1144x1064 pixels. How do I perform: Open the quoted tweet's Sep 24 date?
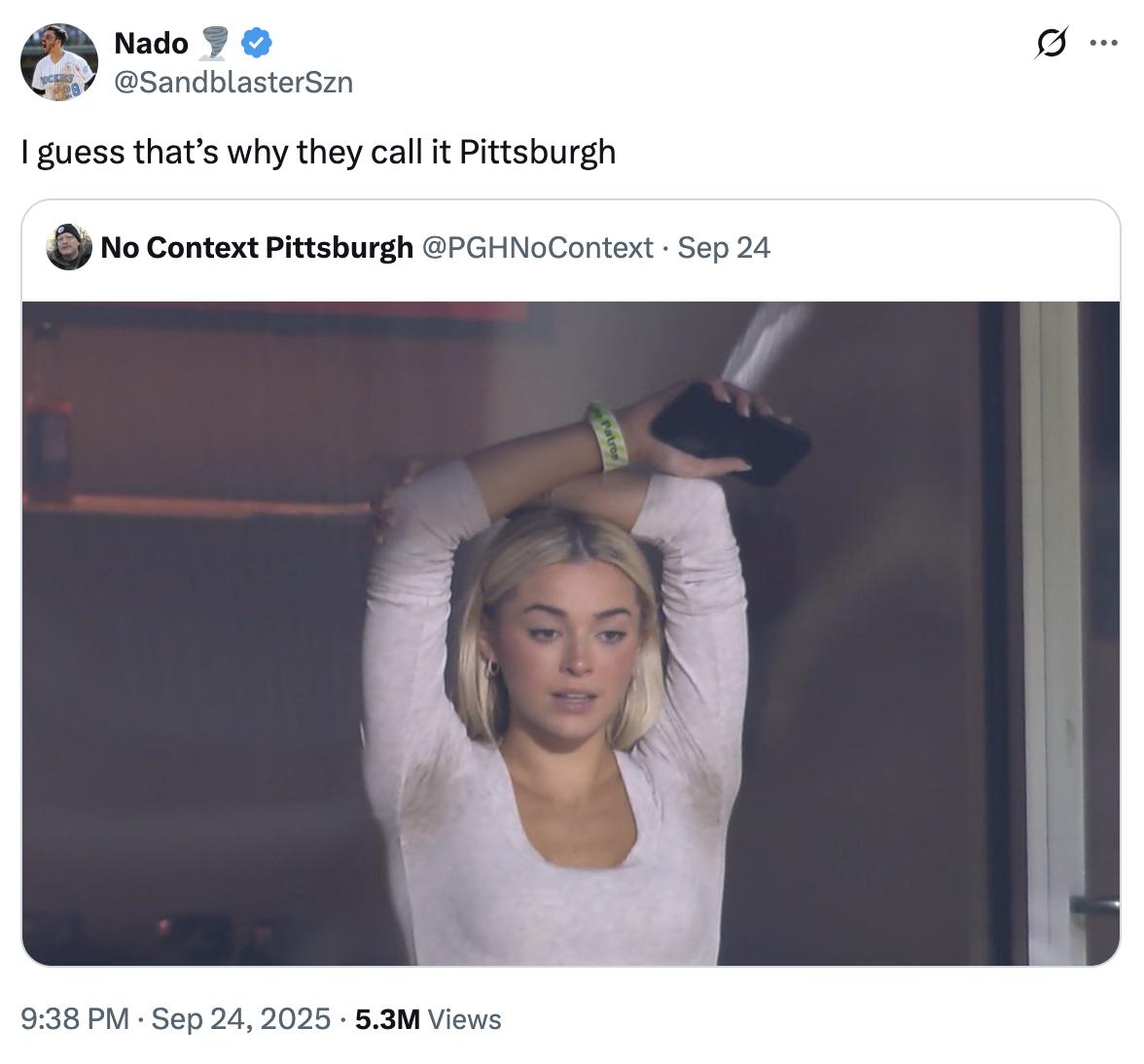(x=724, y=247)
